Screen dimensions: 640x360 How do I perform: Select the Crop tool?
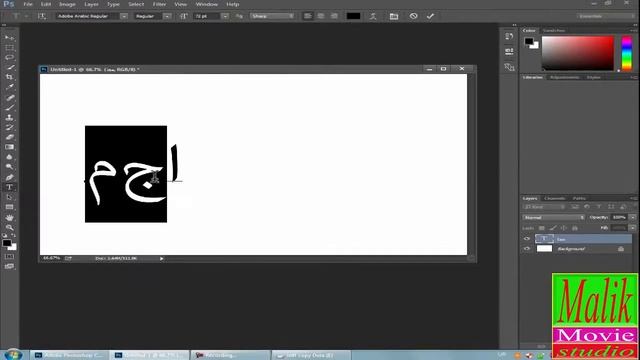(x=9, y=77)
